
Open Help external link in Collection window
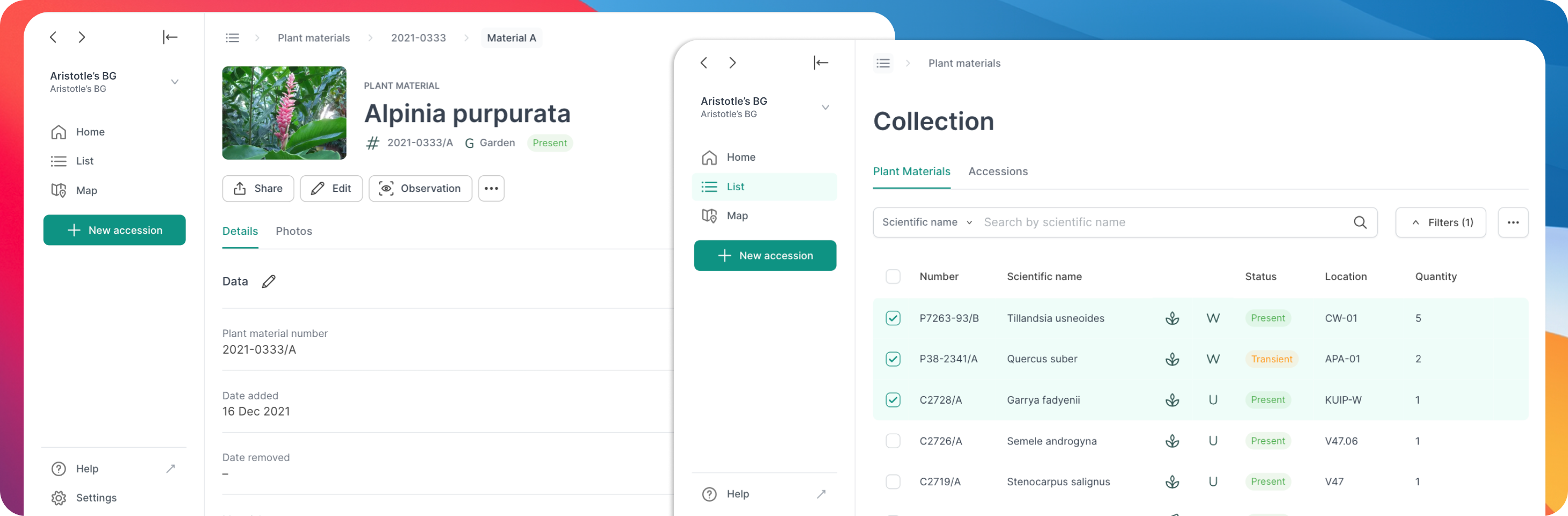tap(821, 494)
